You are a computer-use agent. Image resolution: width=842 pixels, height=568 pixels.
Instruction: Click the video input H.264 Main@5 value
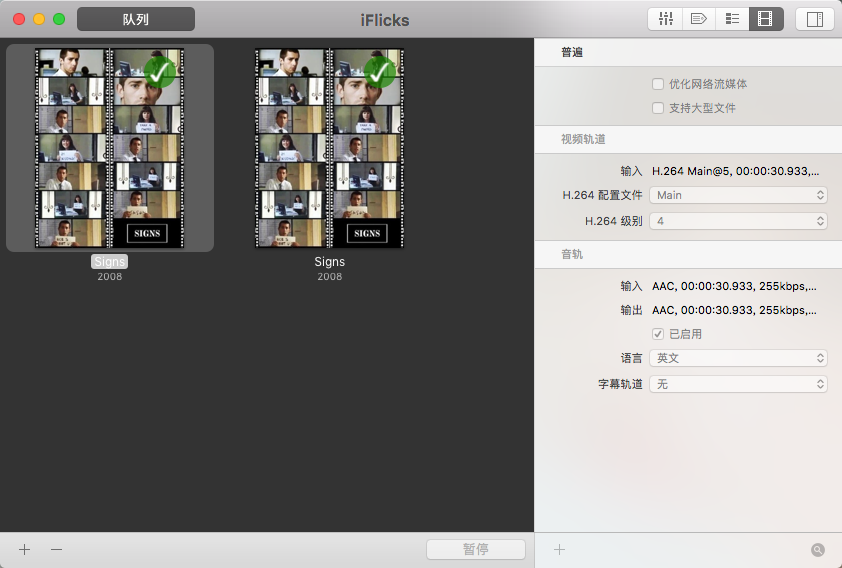736,171
